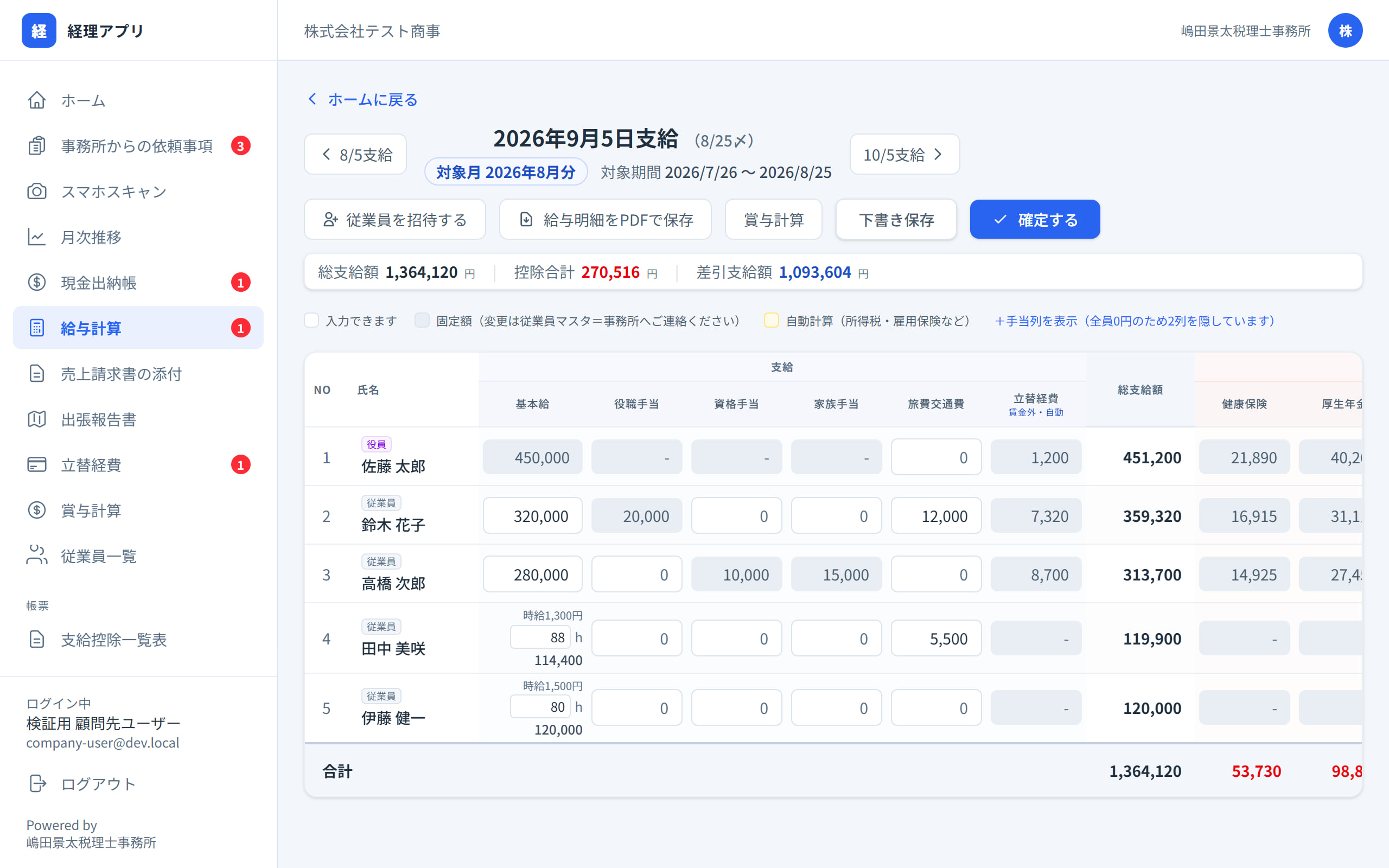The height and width of the screenshot is (868, 1389).
Task: Click the chart icon beside 月次推移
Action: pos(37,237)
